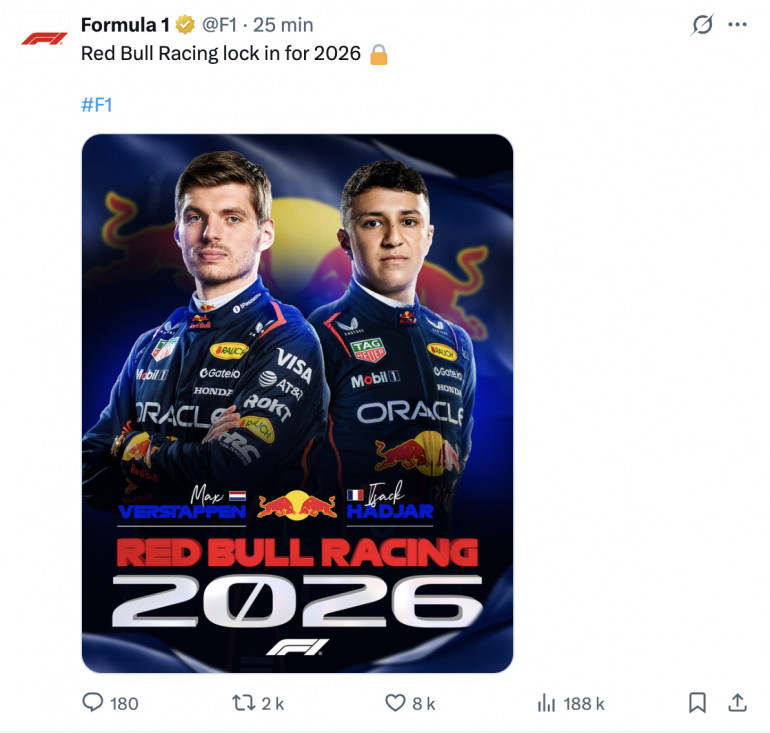Click the 180 replies count
Viewport: 770px width, 733px height.
(124, 704)
